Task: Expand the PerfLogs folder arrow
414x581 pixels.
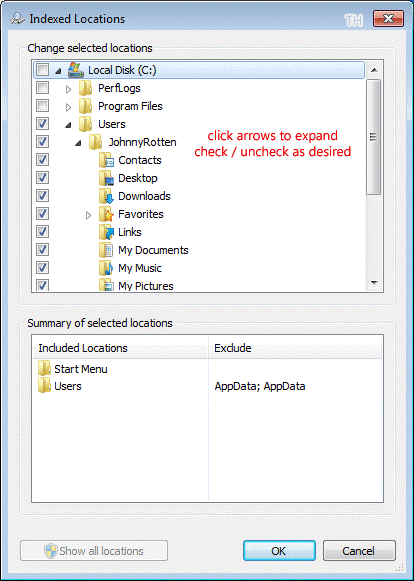Action: tap(68, 89)
